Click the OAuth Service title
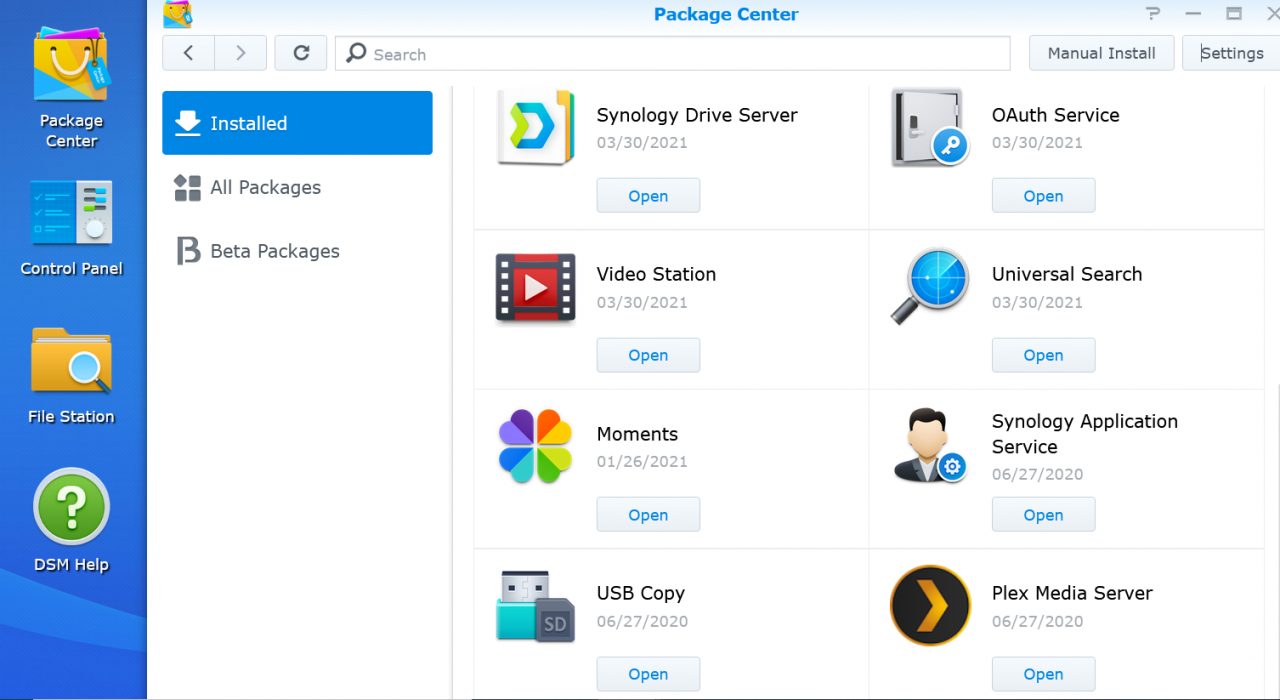The width and height of the screenshot is (1280, 700). (x=1055, y=115)
